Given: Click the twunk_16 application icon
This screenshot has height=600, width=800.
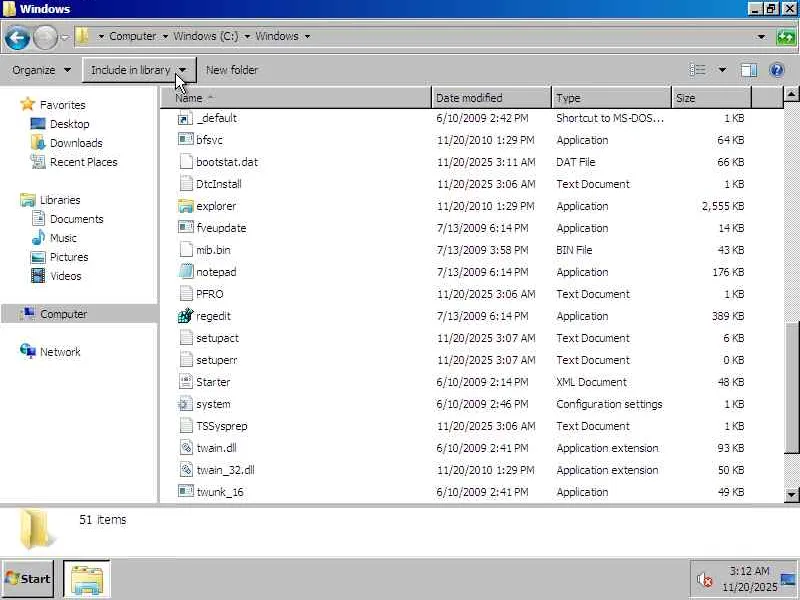Looking at the screenshot, I should tap(186, 491).
